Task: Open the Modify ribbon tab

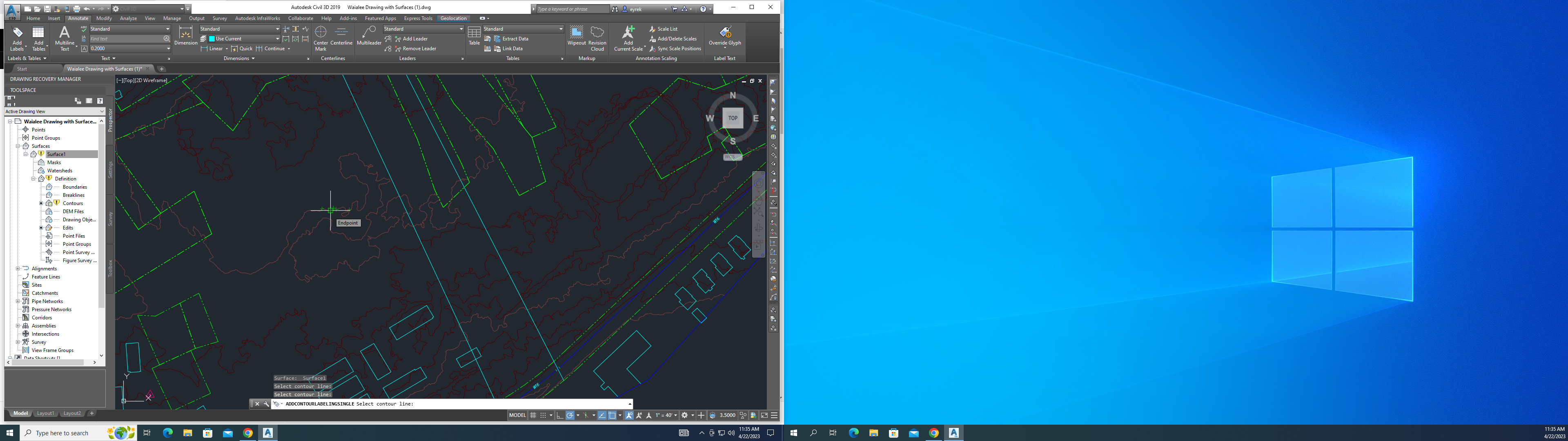Action: click(104, 18)
